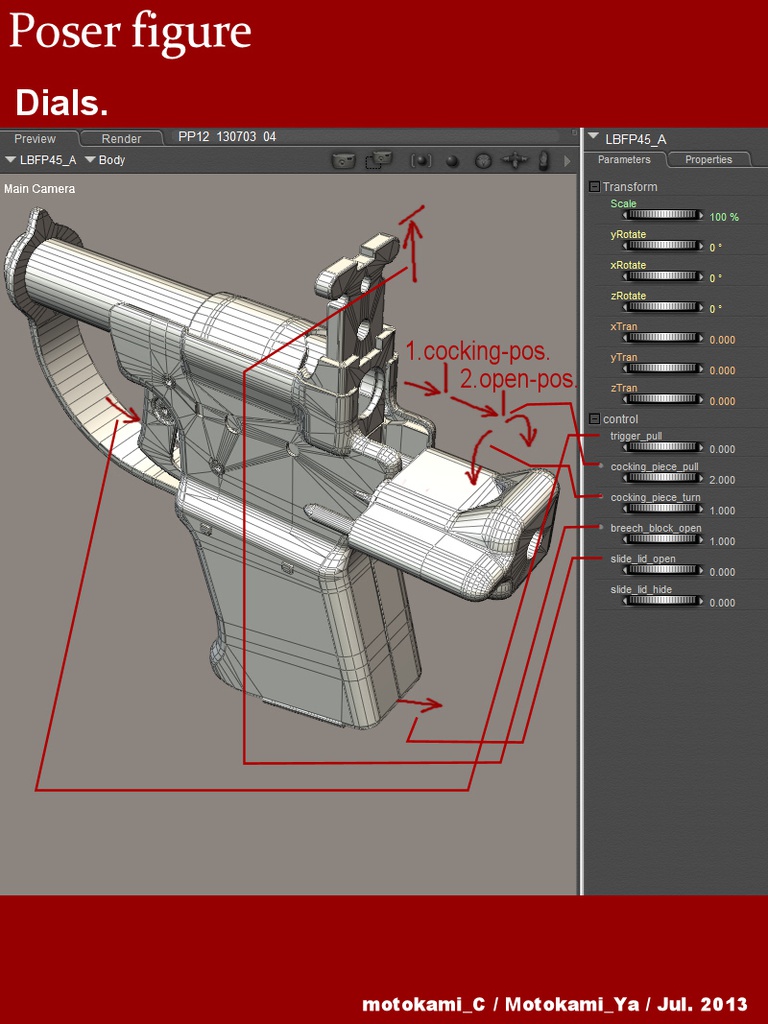Click the Scale parameter name
The height and width of the screenshot is (1024, 768).
click(624, 204)
